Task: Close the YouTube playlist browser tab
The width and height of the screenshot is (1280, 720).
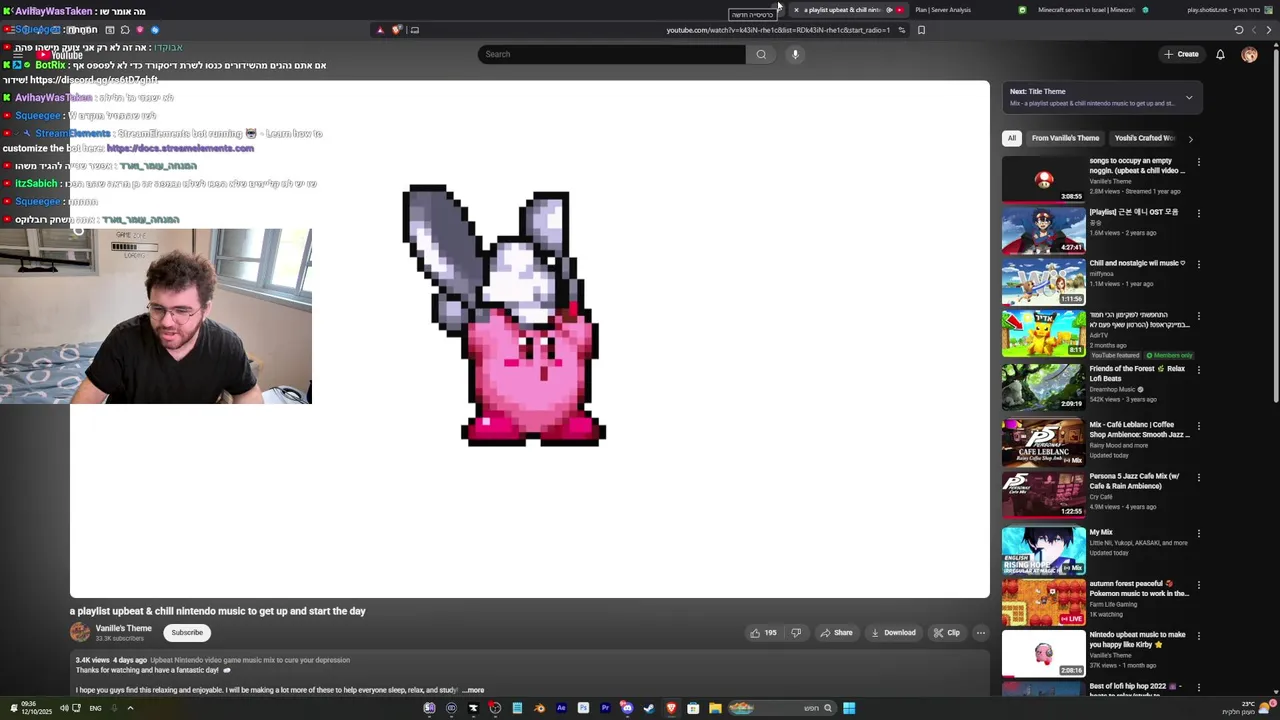Action: tap(796, 10)
